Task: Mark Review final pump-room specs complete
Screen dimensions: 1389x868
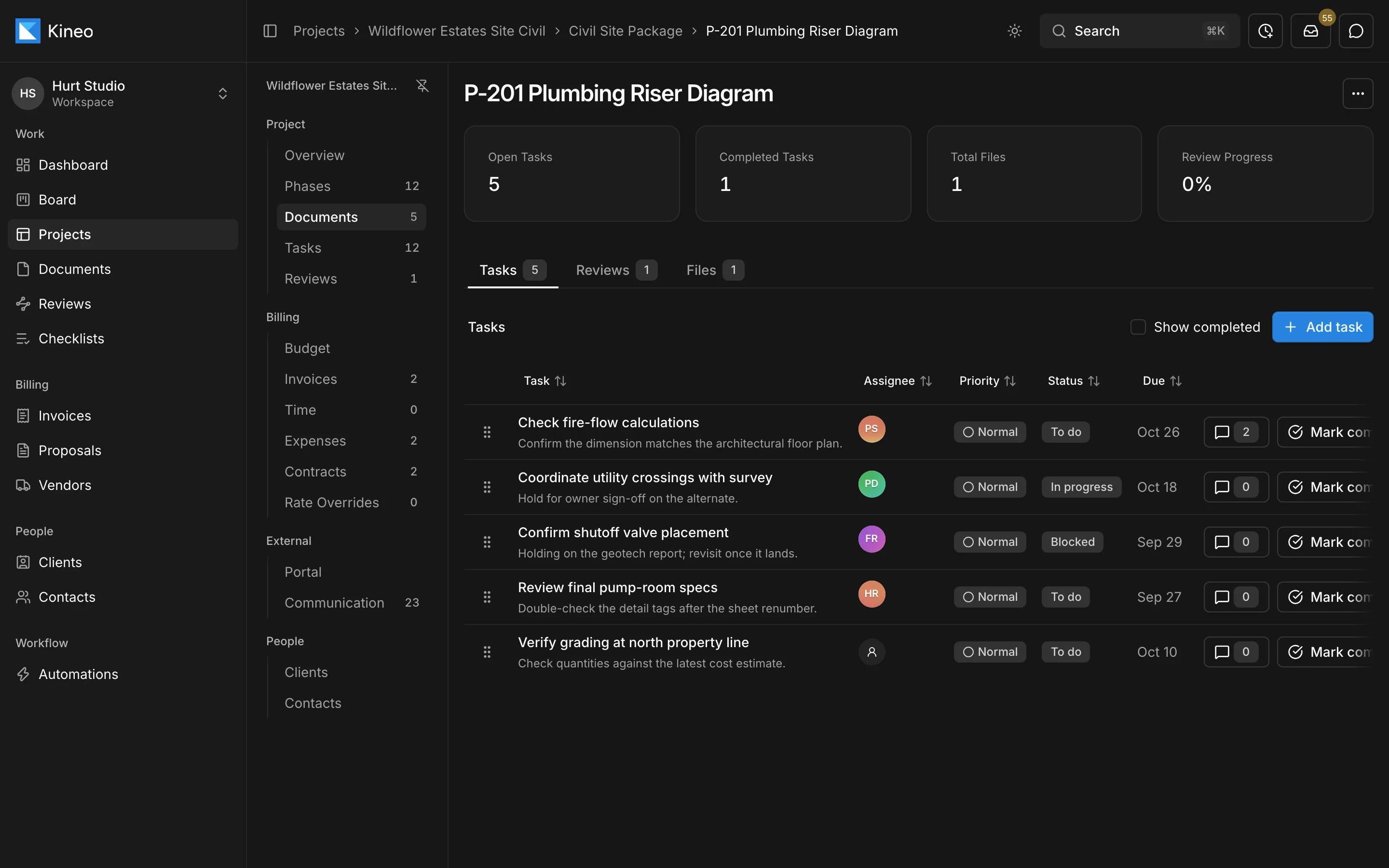Action: 1325,597
